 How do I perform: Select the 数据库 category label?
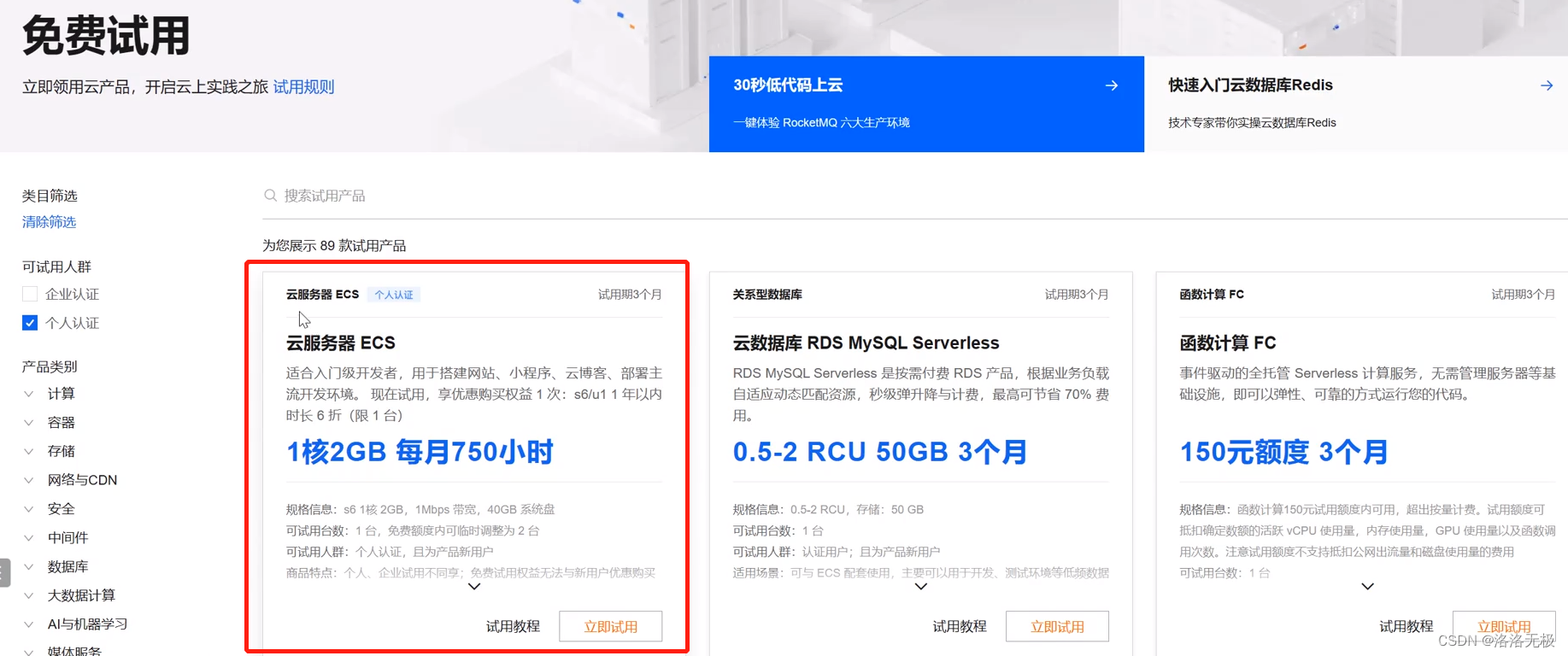68,566
